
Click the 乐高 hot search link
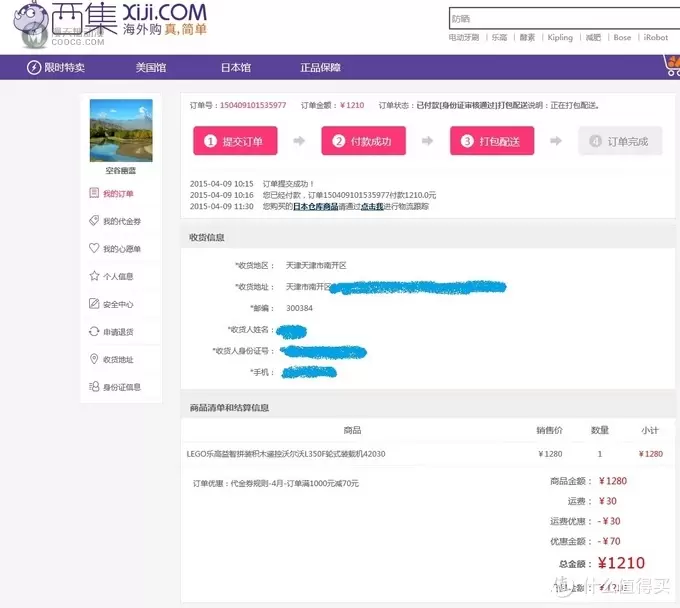499,37
